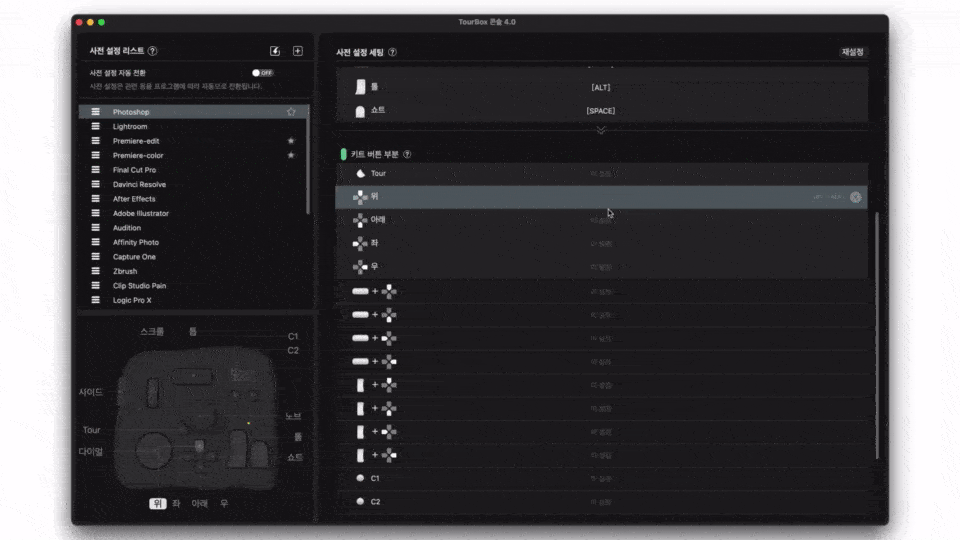The width and height of the screenshot is (960, 540).
Task: Select the Logic Pro X preset
Action: (x=193, y=301)
